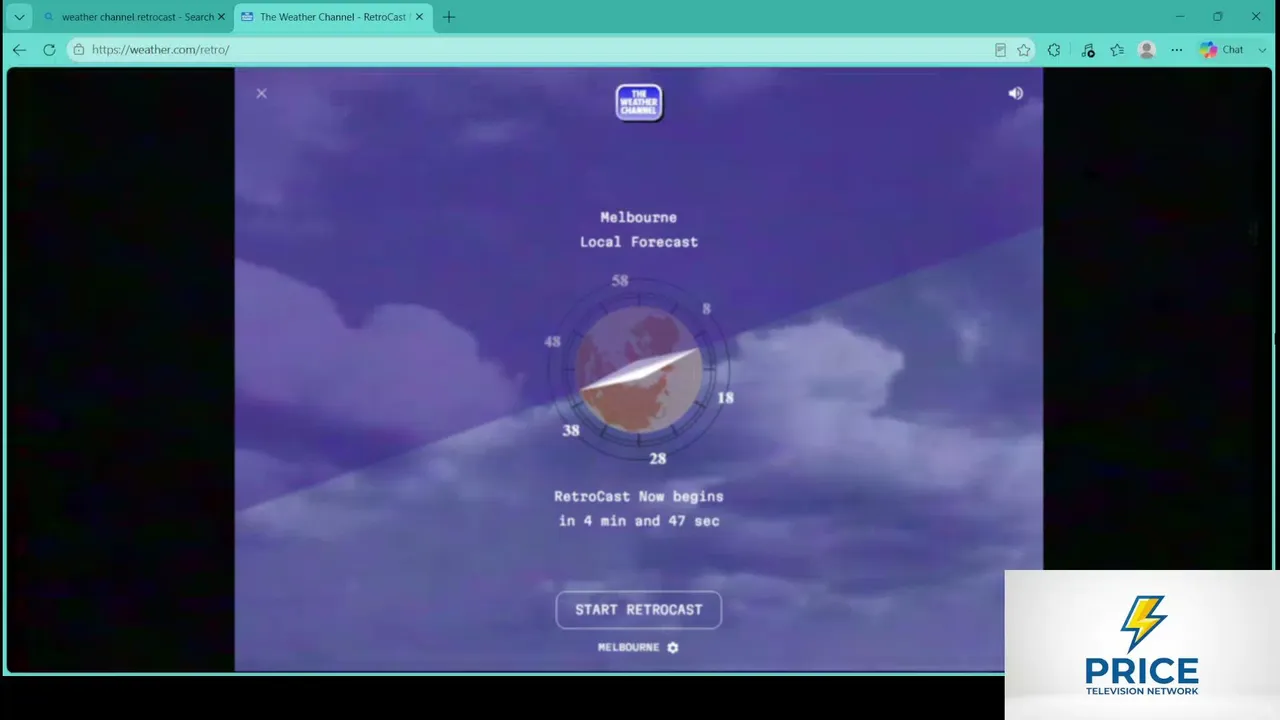Refresh the current page
Viewport: 1280px width, 720px height.
pyautogui.click(x=49, y=50)
